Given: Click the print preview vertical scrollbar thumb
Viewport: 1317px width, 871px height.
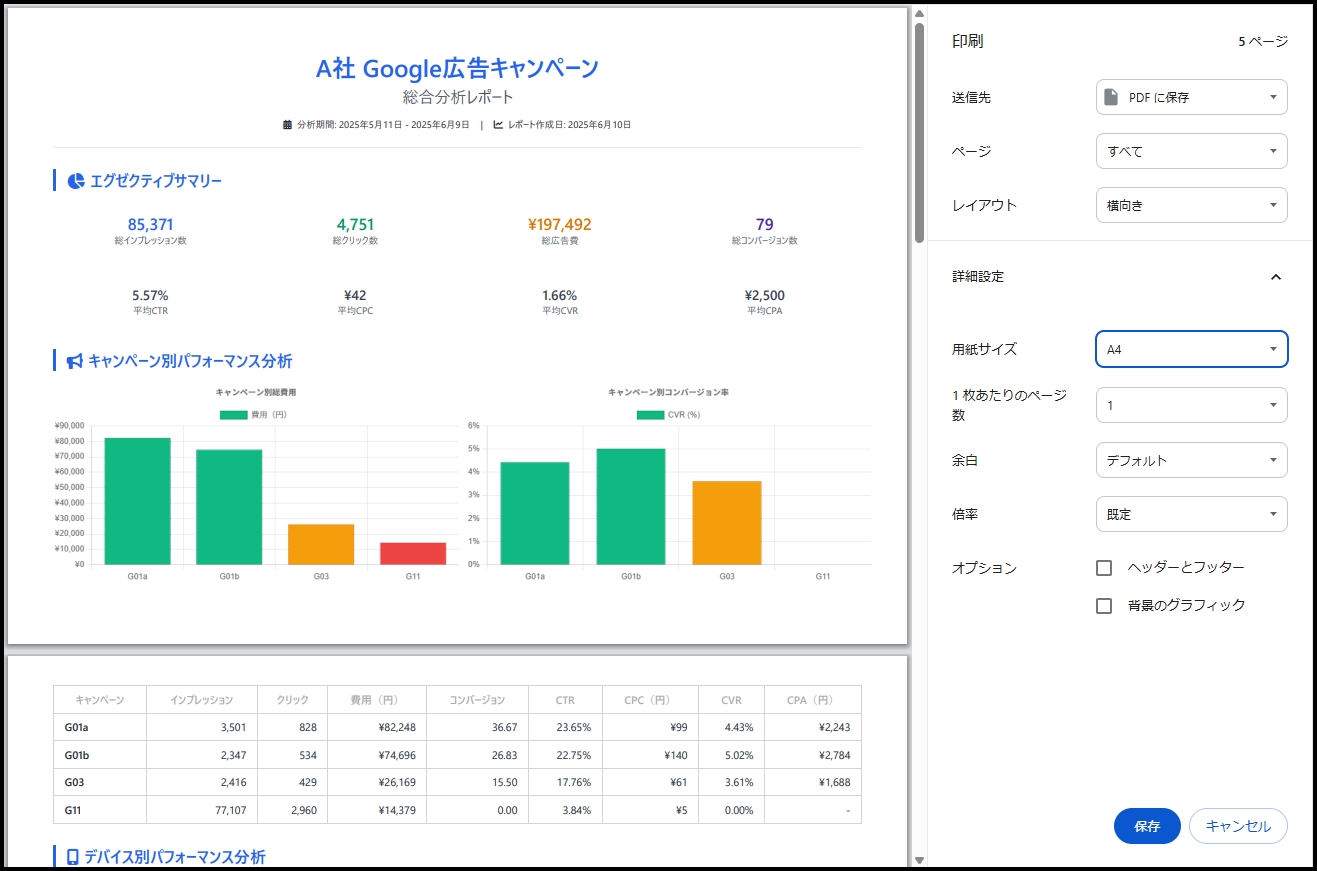Looking at the screenshot, I should pyautogui.click(x=918, y=132).
